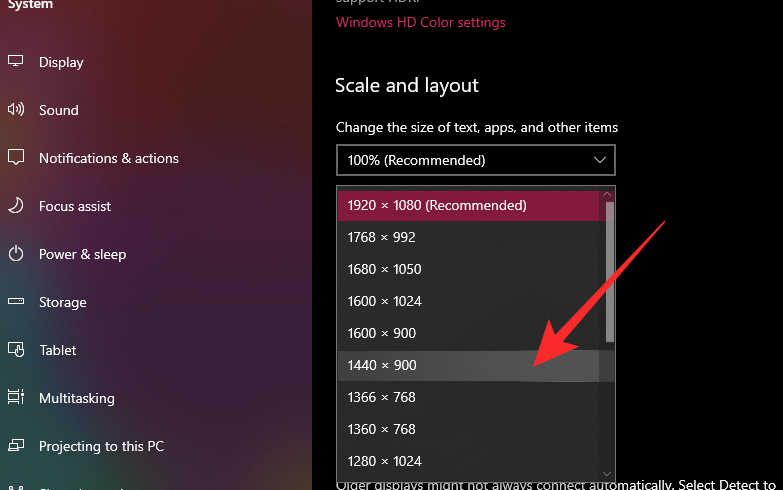Click the Sound speaker icon
Image resolution: width=783 pixels, height=490 pixels.
pos(16,110)
